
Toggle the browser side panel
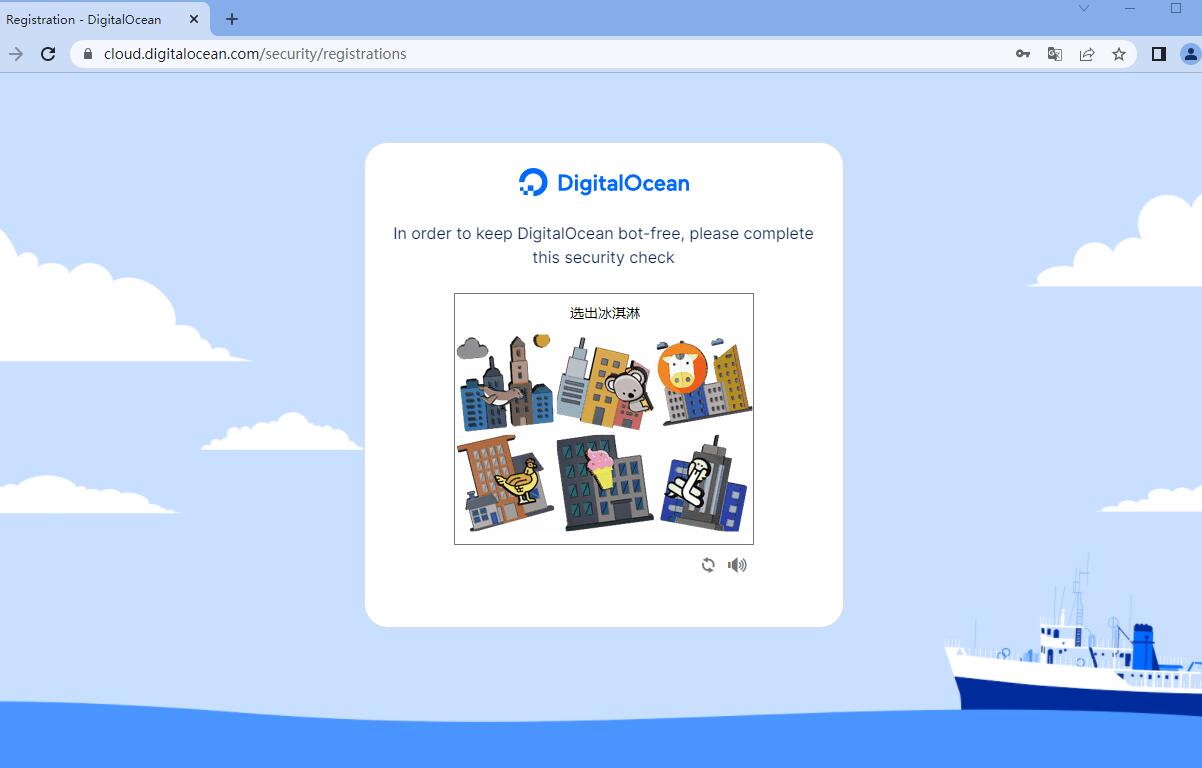point(1158,54)
